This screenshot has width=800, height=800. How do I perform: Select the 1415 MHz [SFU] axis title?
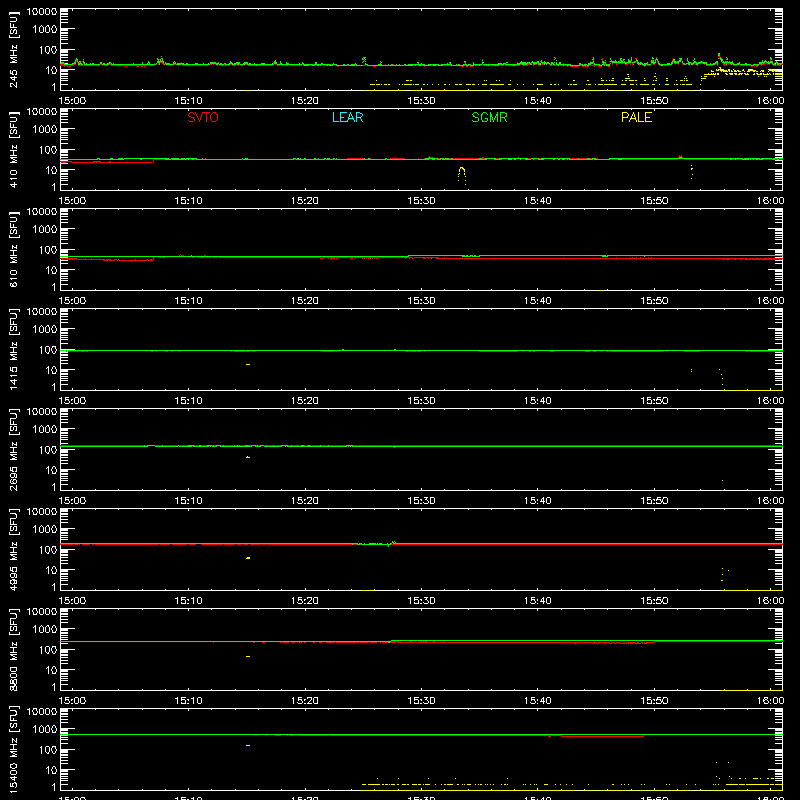tap(14, 350)
